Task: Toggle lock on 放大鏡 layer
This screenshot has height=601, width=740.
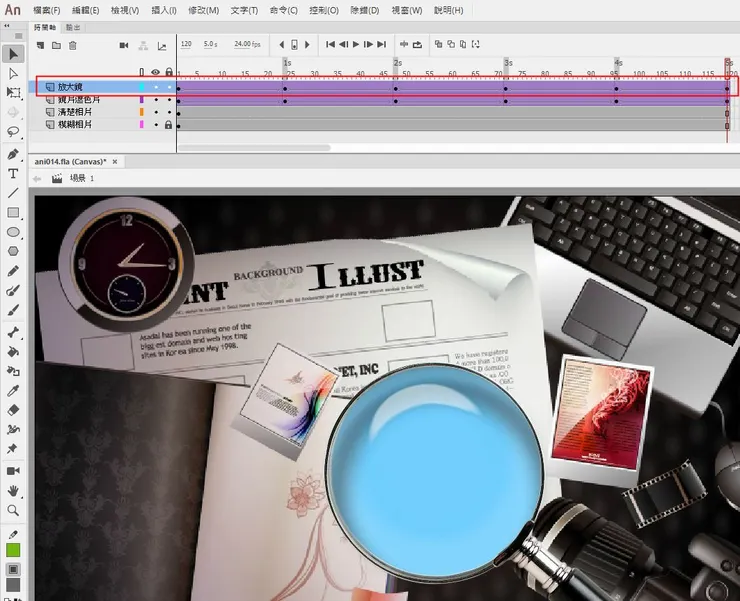Action: [169, 87]
